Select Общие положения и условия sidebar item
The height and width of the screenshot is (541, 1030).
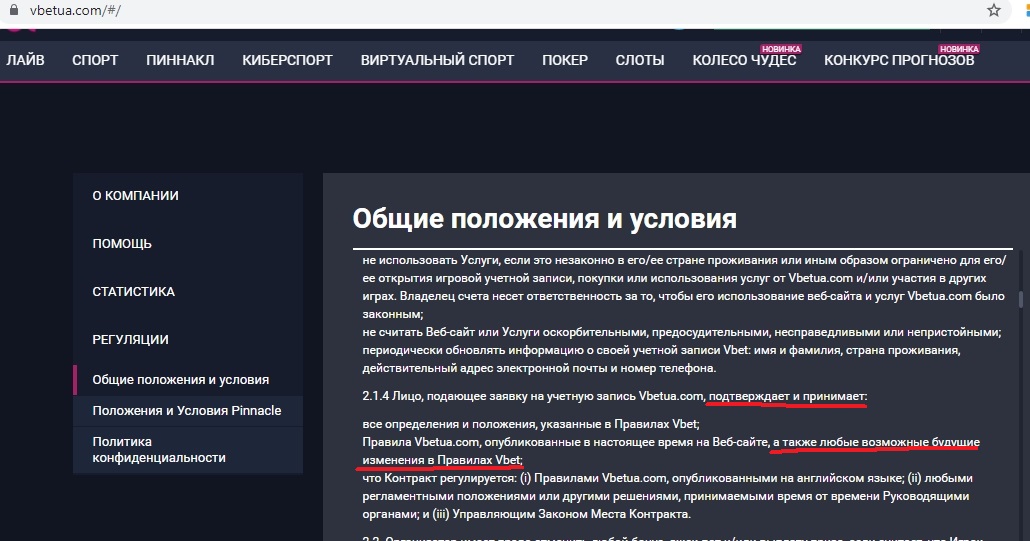click(x=188, y=380)
